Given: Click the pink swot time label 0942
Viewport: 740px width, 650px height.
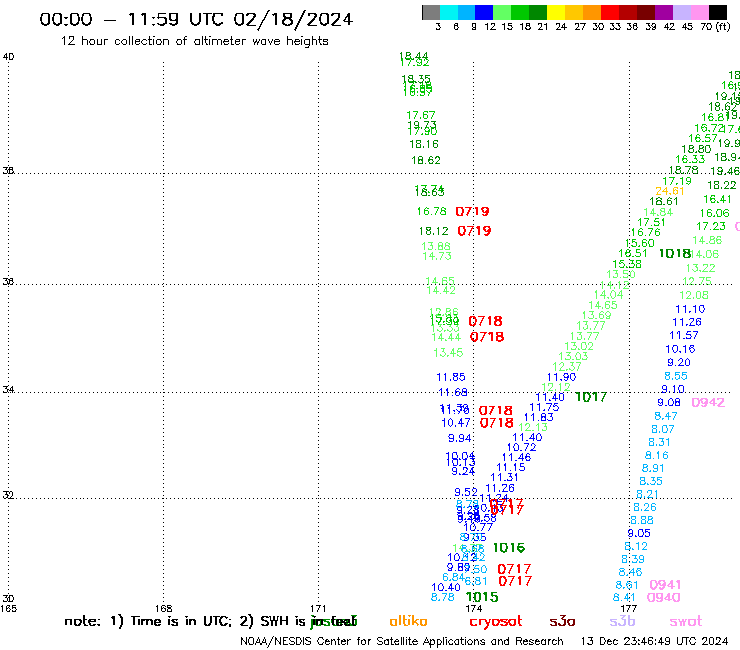Looking at the screenshot, I should [x=708, y=402].
